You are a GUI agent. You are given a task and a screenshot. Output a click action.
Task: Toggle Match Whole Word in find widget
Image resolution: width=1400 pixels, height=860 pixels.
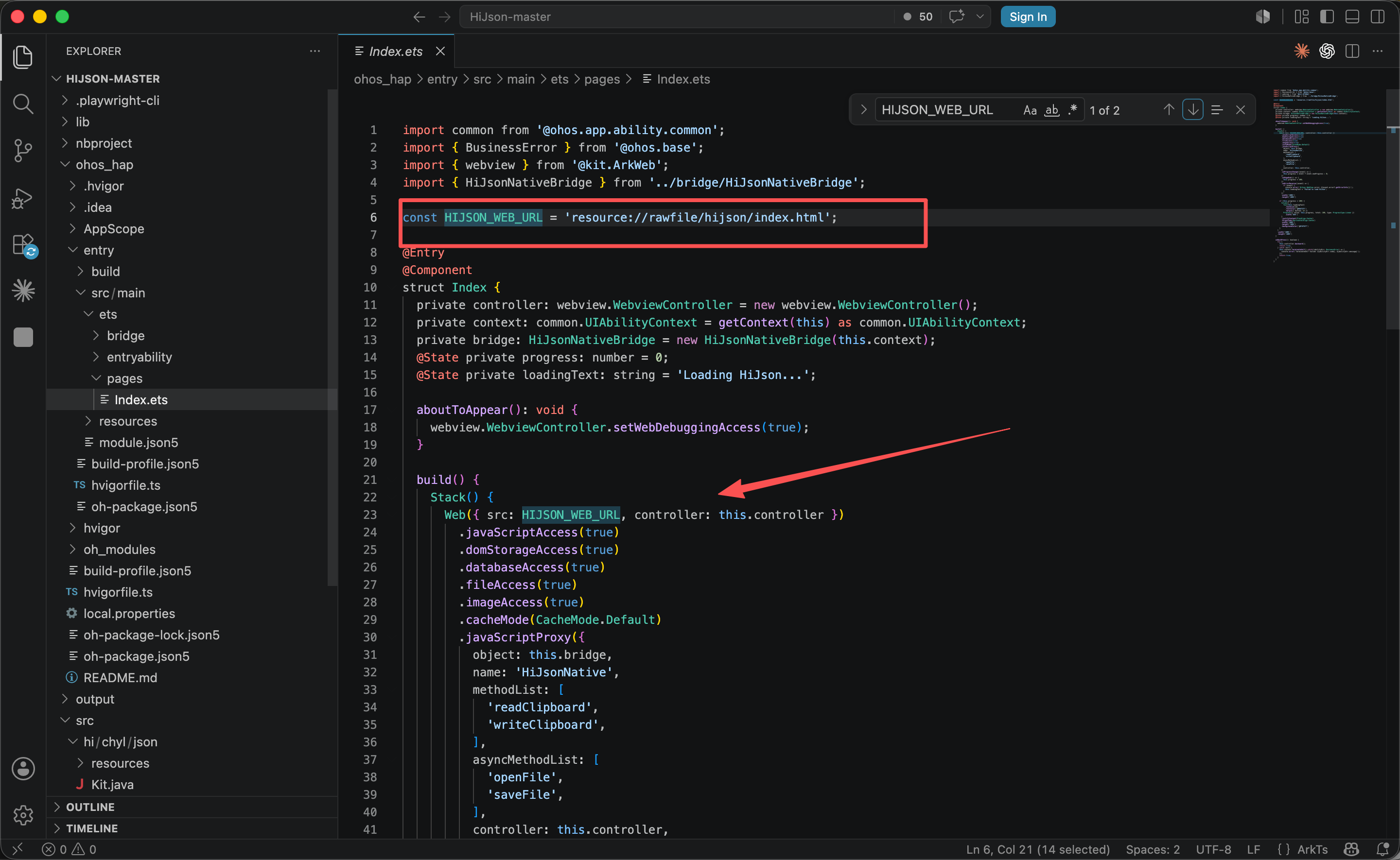(x=1052, y=110)
